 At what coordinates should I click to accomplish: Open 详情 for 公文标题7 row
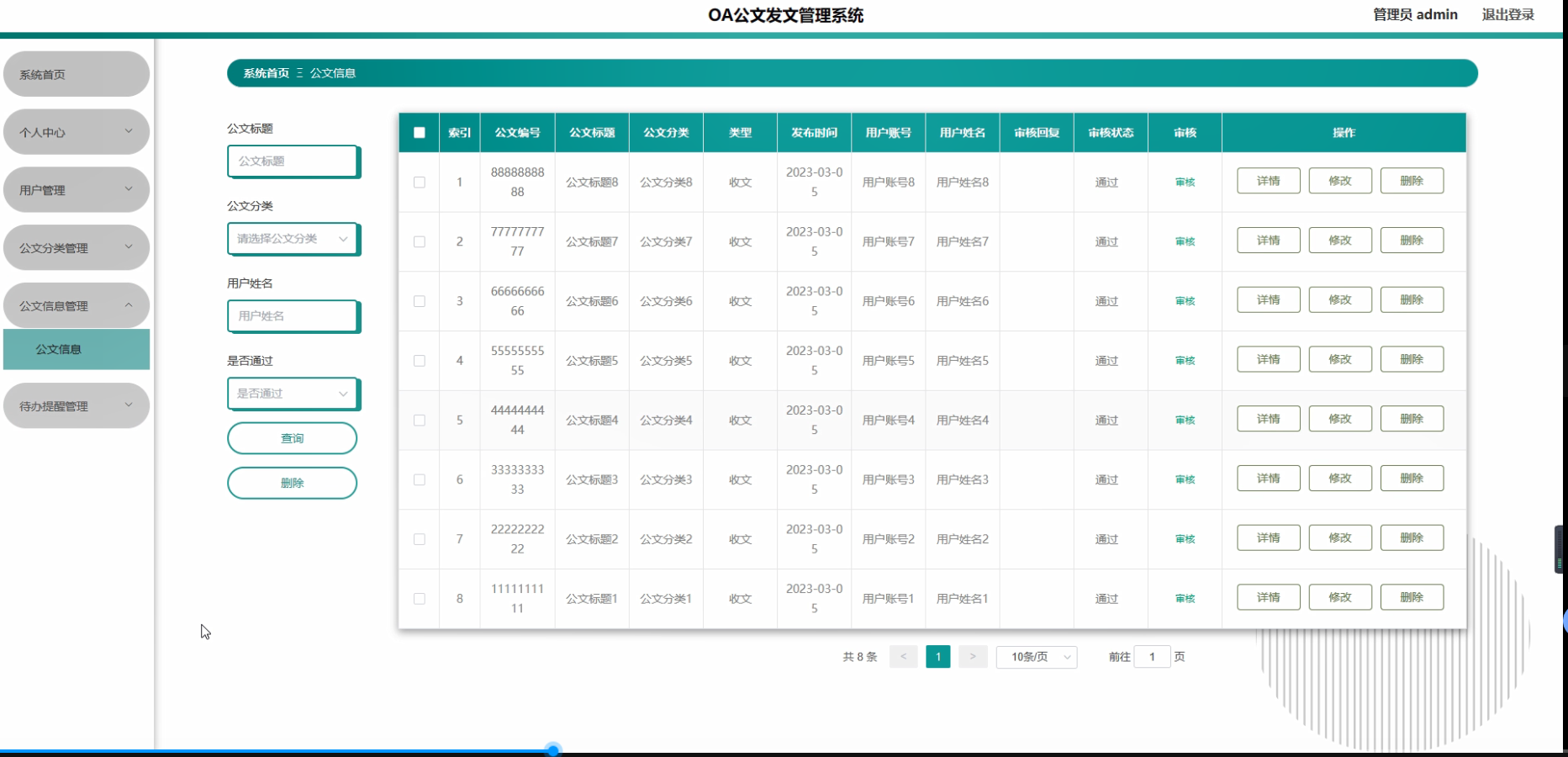[1269, 241]
